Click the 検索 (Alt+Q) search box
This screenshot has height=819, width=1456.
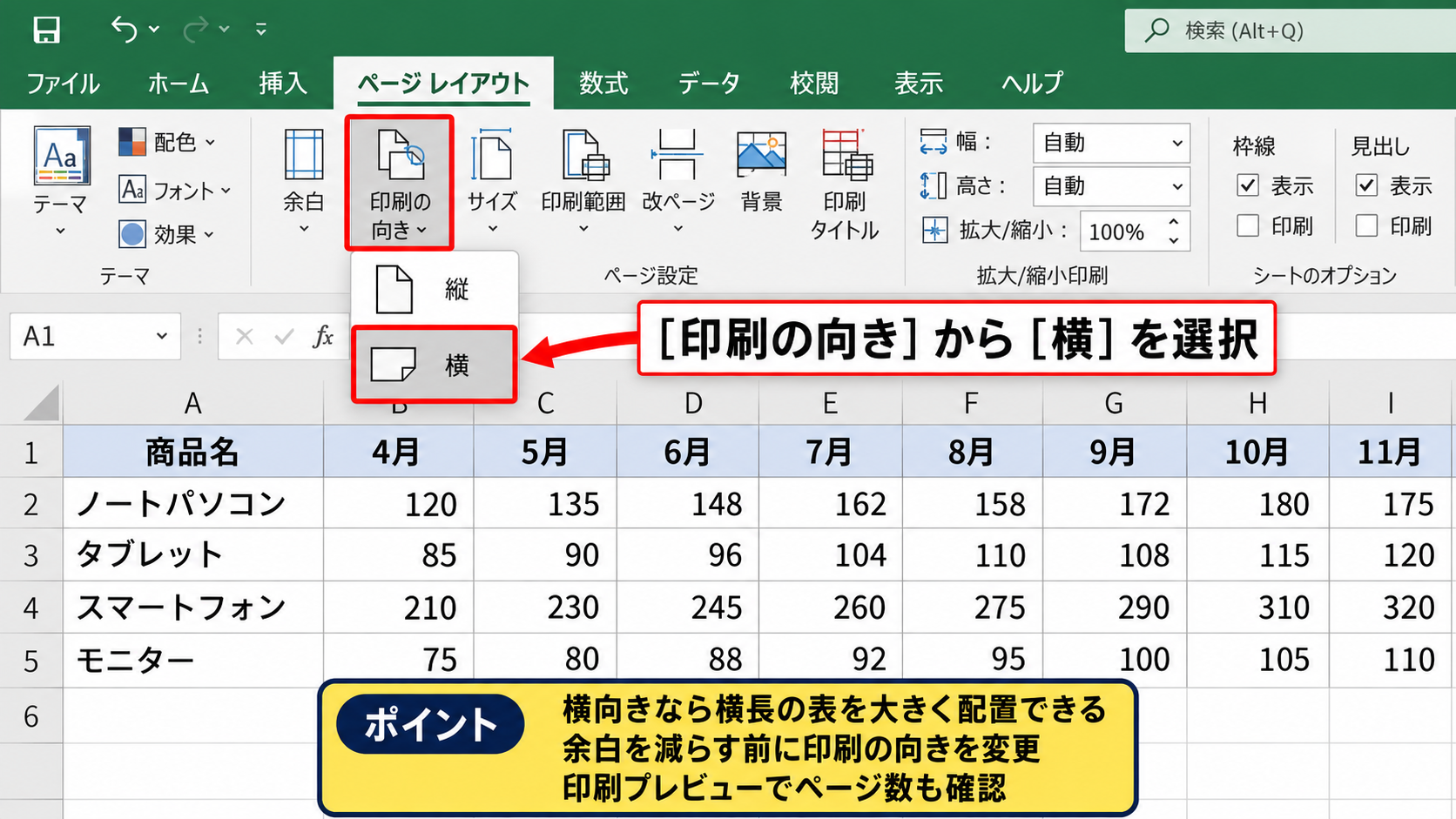click(1290, 31)
